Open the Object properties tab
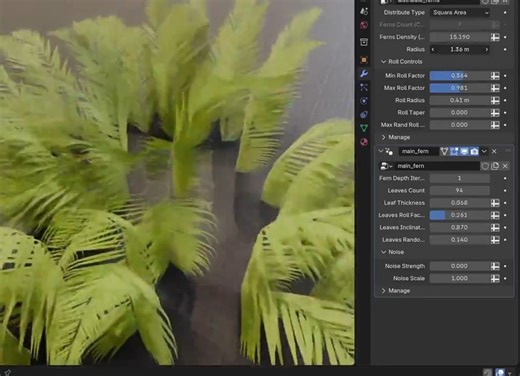Screen dimensions: 520x376 click(x=364, y=60)
